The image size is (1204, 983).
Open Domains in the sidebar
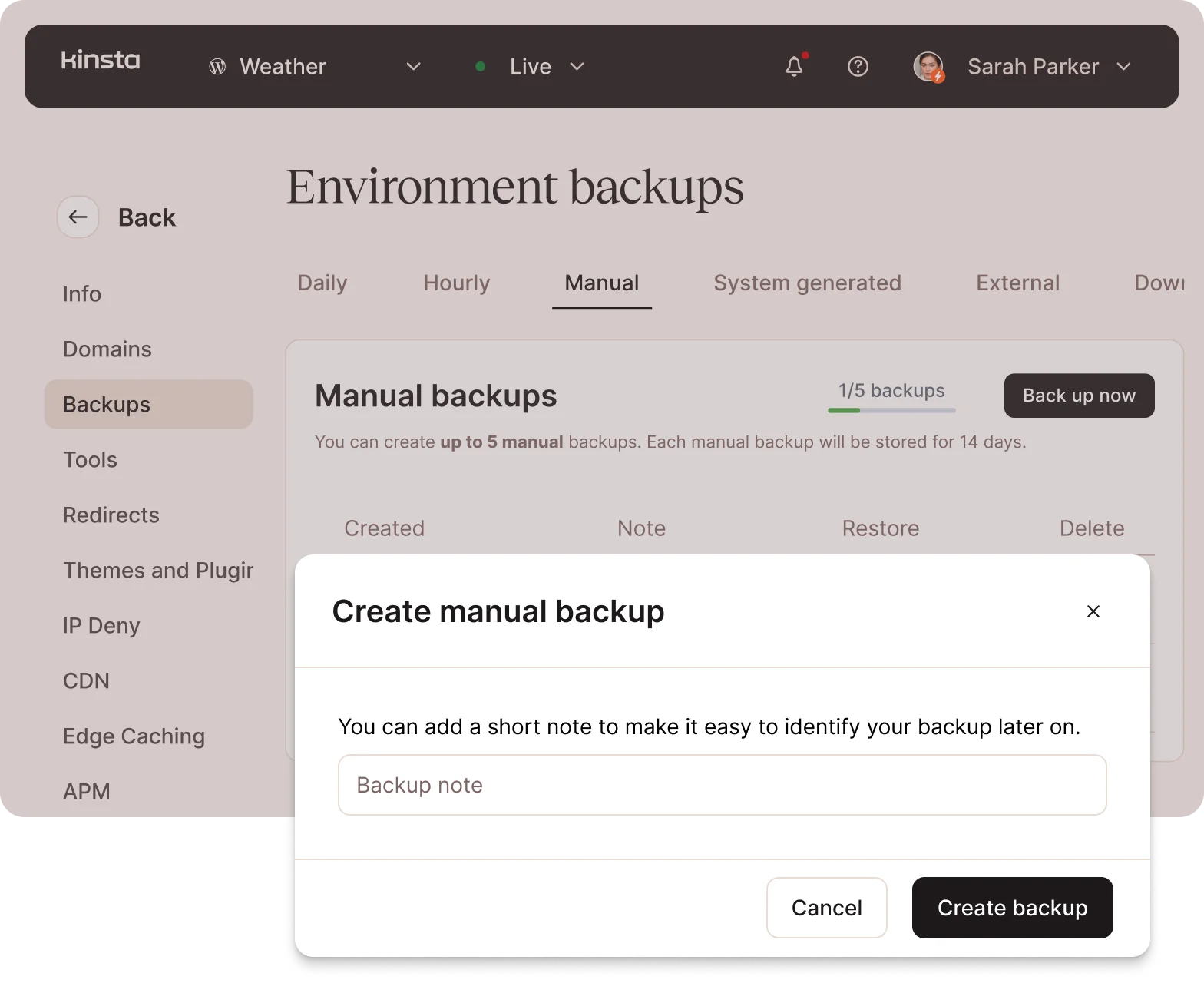tap(107, 349)
